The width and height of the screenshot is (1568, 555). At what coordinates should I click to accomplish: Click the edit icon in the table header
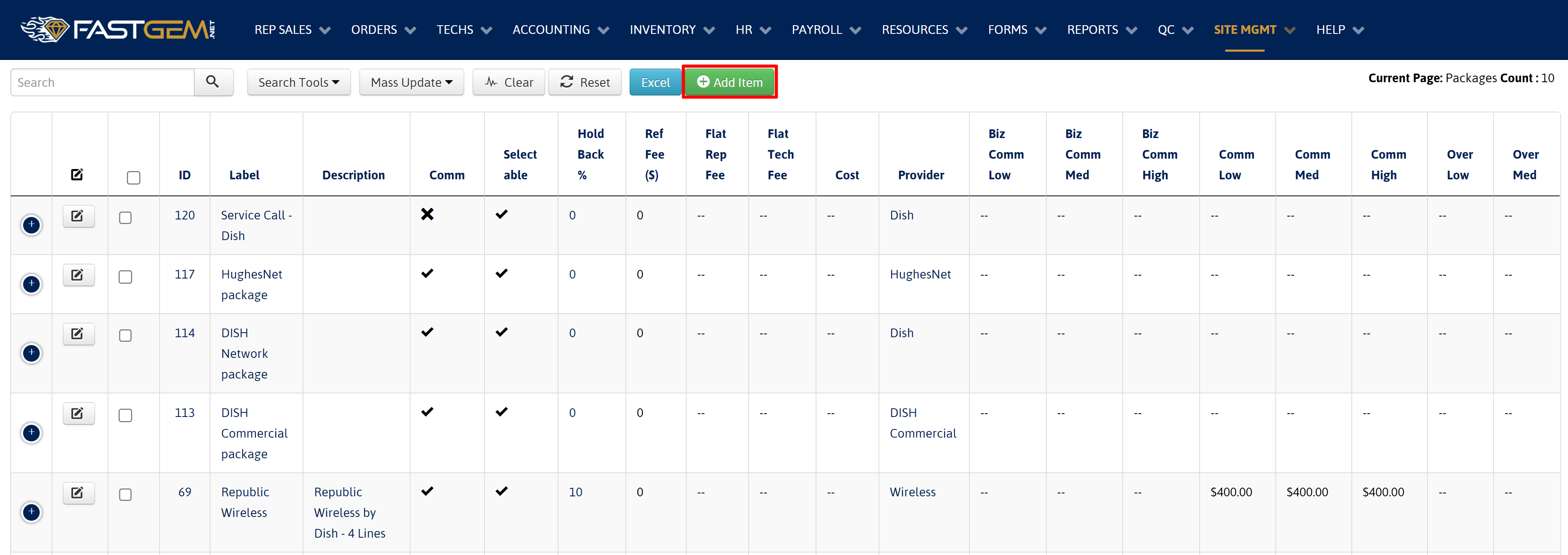coord(77,175)
